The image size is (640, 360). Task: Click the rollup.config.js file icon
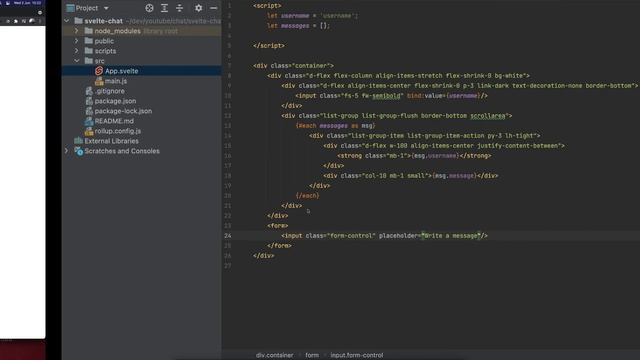pos(89,131)
